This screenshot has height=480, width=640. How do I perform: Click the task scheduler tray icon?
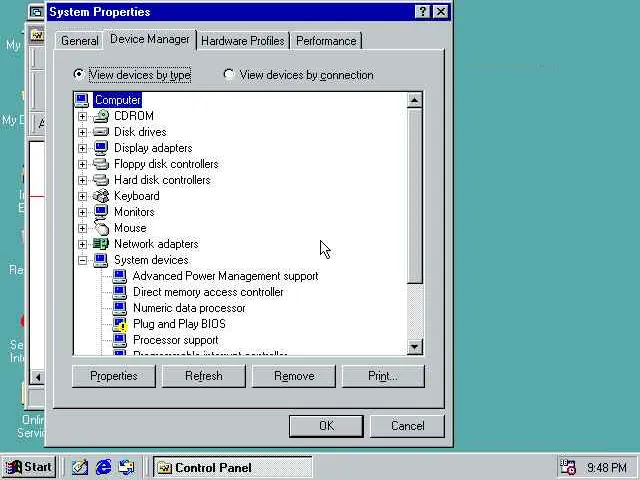[x=567, y=467]
